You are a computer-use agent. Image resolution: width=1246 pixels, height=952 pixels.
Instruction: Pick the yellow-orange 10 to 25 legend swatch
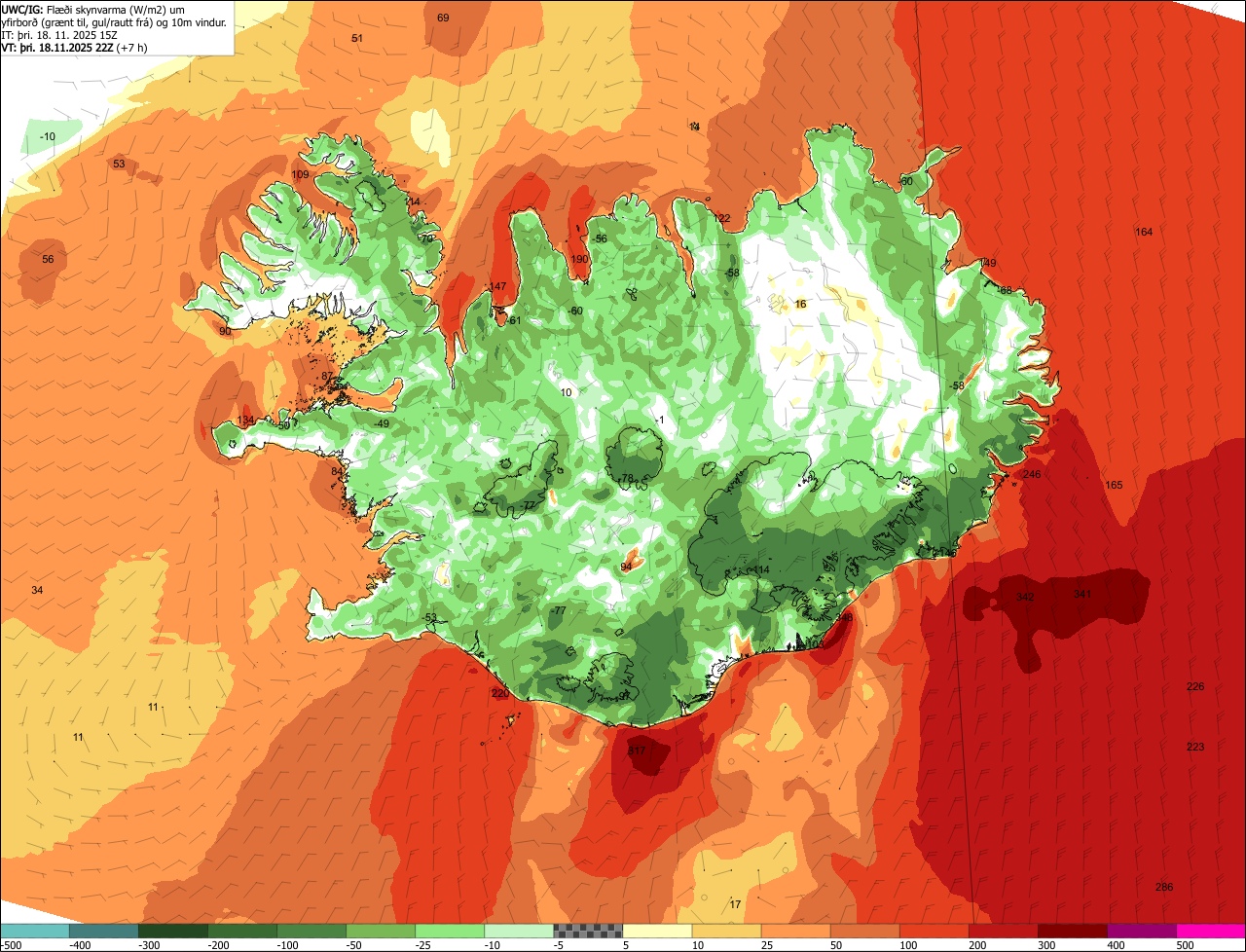pos(725,931)
